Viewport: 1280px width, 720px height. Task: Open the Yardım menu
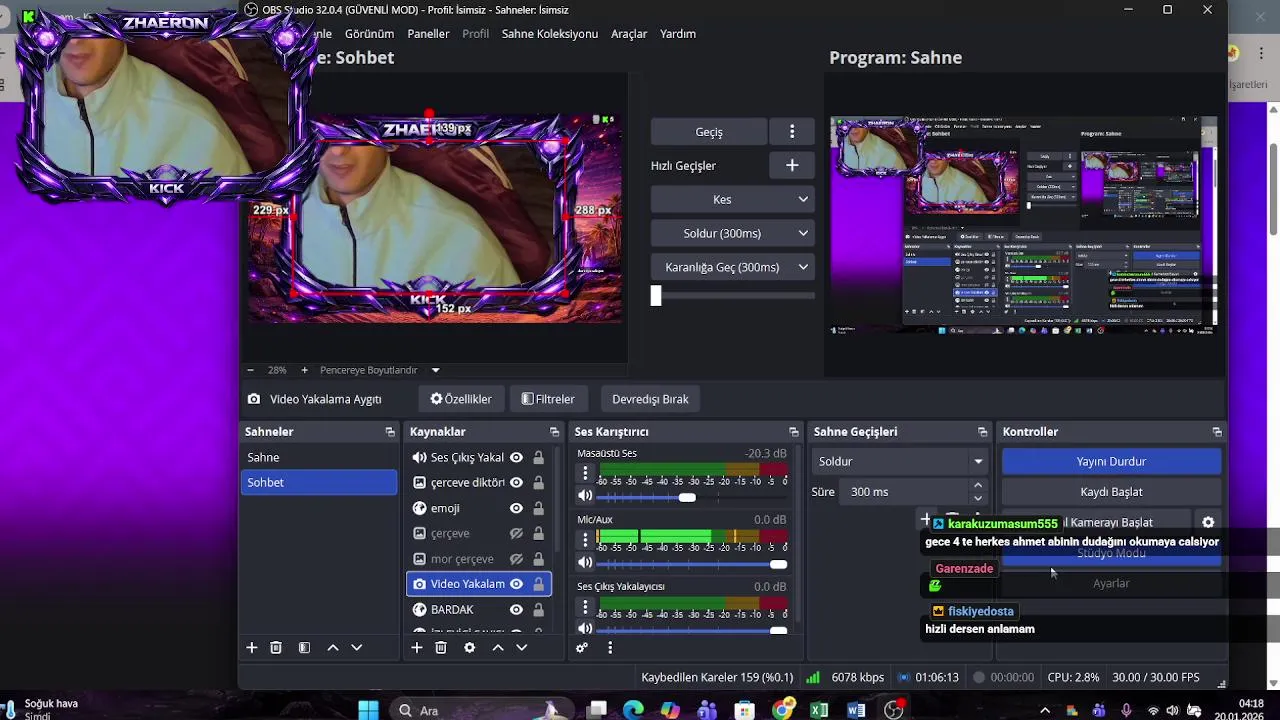click(x=678, y=34)
